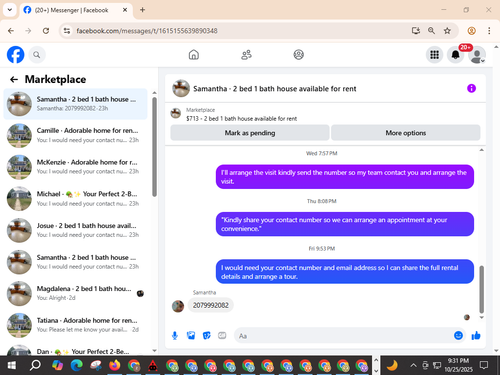Open the first Samantha 2 bed 1 bath conversation
Screen dimensions: 500x375
coord(75,104)
